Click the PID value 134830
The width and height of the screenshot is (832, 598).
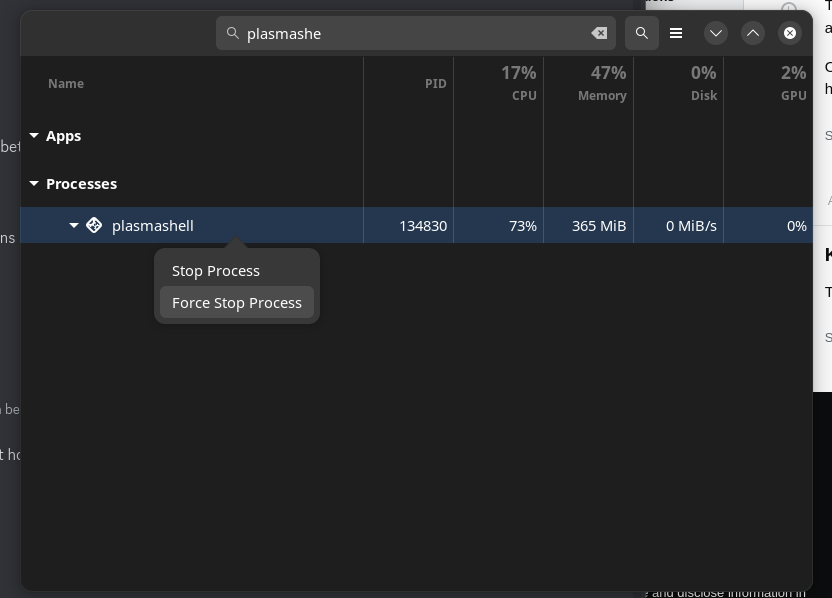(423, 226)
